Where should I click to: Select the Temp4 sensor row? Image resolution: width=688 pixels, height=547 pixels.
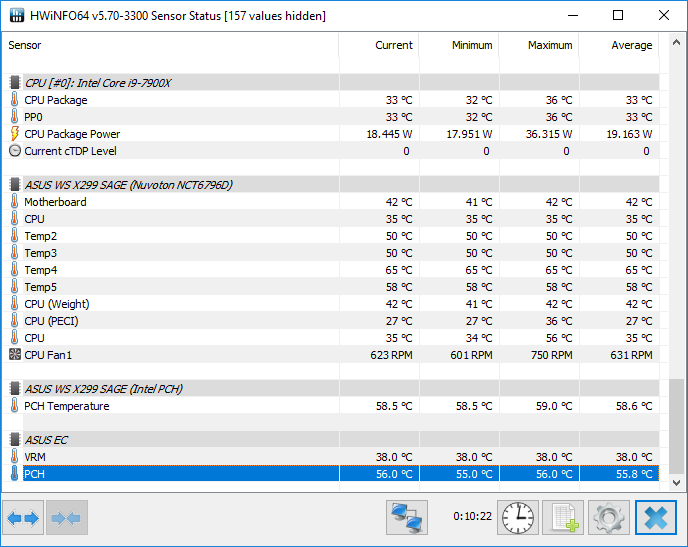tap(334, 270)
